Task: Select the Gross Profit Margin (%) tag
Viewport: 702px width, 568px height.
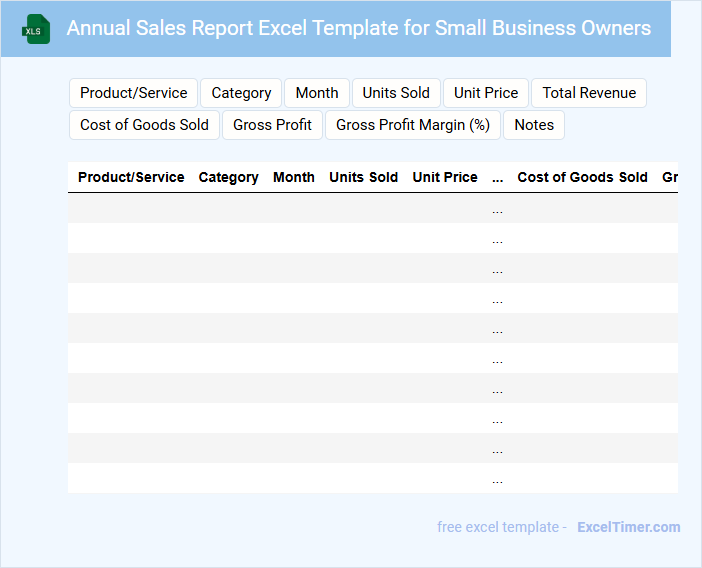Action: pos(413,125)
